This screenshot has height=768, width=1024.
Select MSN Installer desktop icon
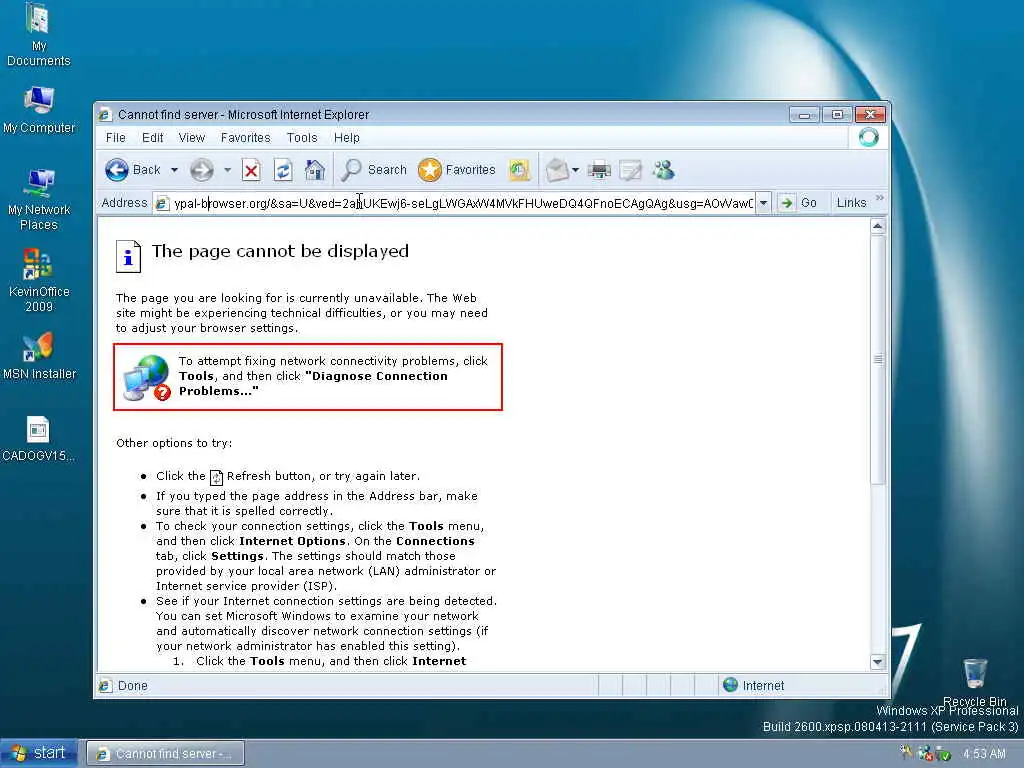point(39,356)
